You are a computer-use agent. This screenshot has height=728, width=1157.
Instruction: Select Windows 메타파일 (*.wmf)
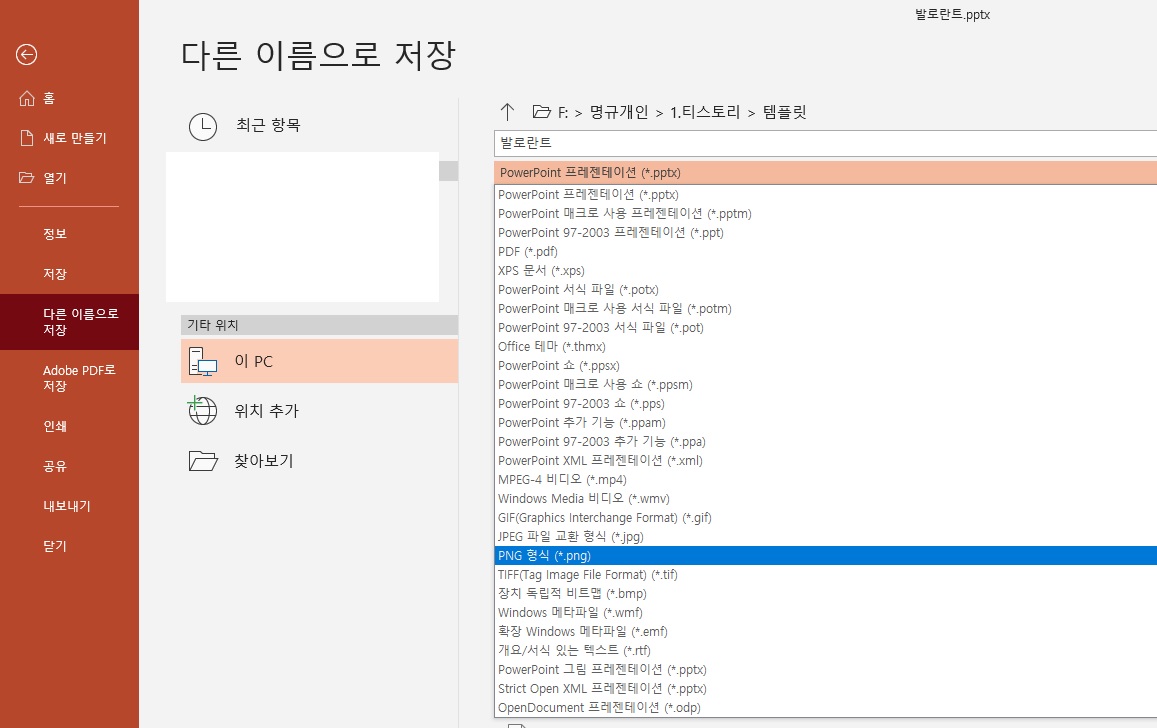coord(826,612)
